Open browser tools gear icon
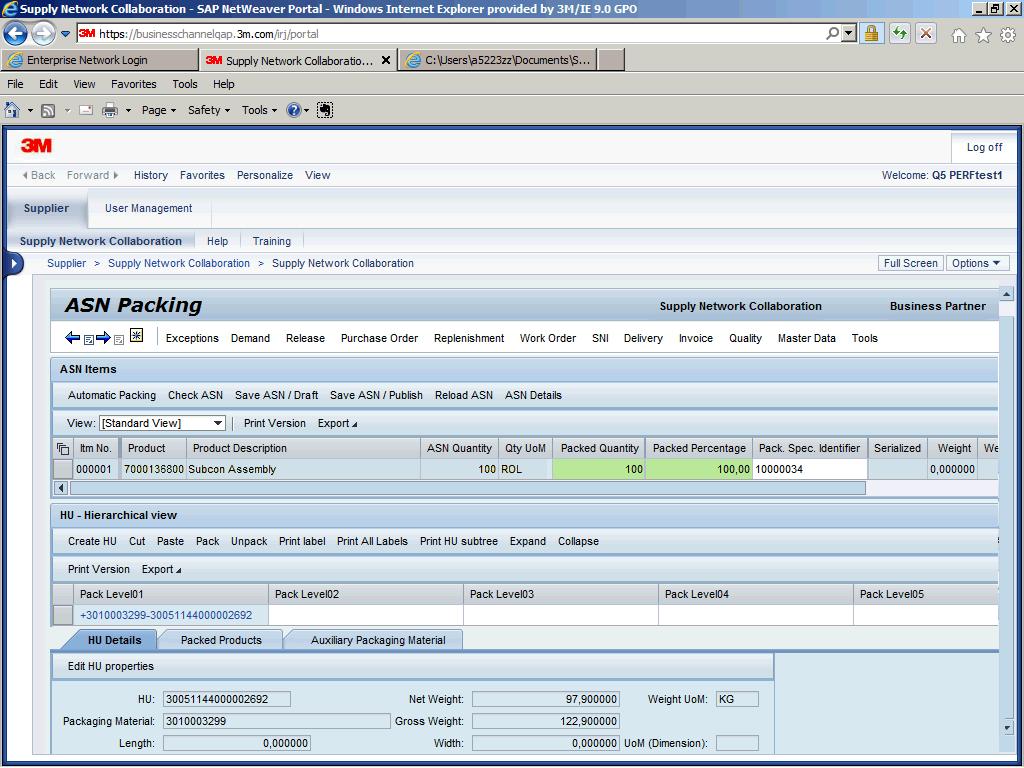The width and height of the screenshot is (1024, 768). click(x=1008, y=35)
